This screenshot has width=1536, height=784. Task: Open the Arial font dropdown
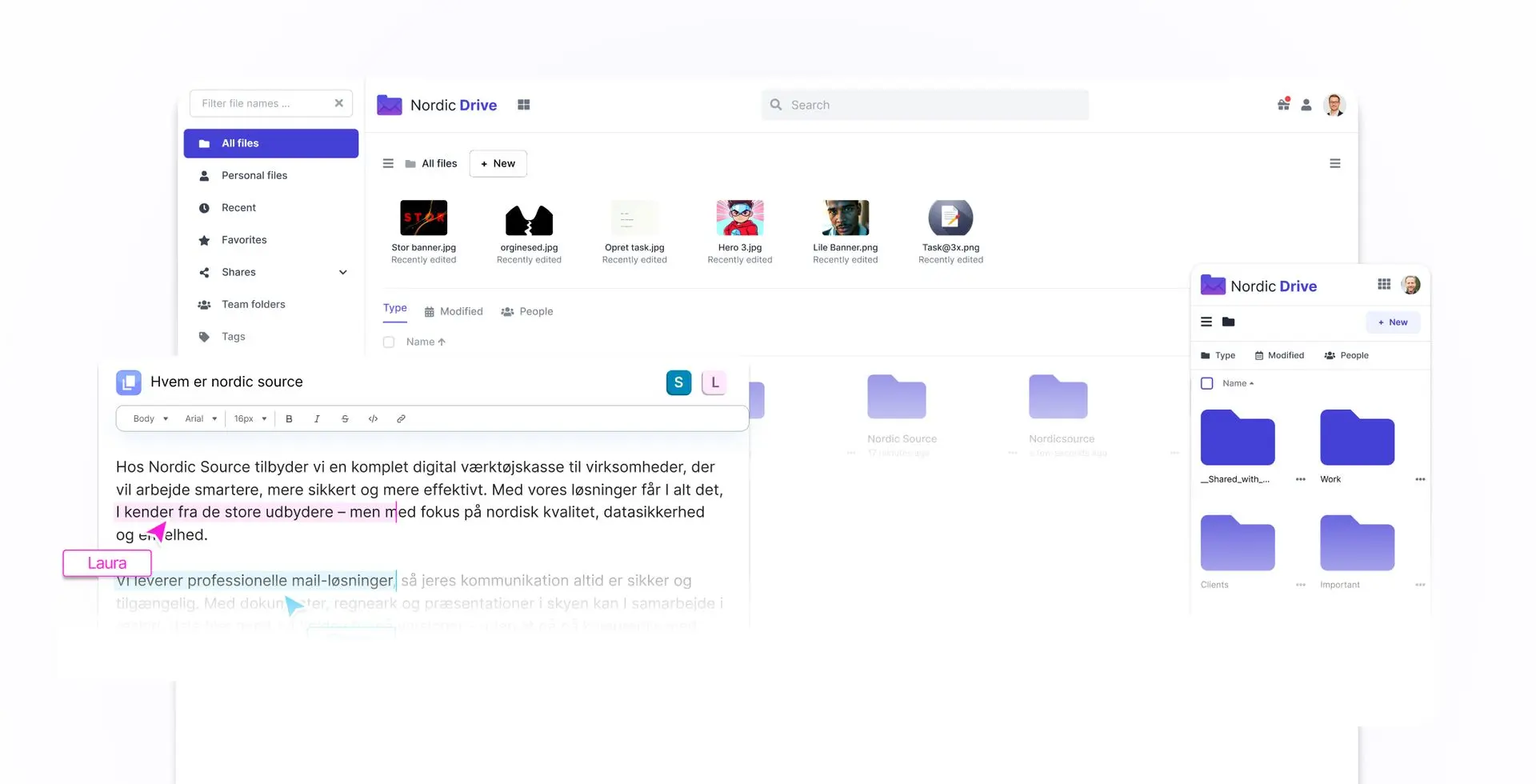coord(201,418)
